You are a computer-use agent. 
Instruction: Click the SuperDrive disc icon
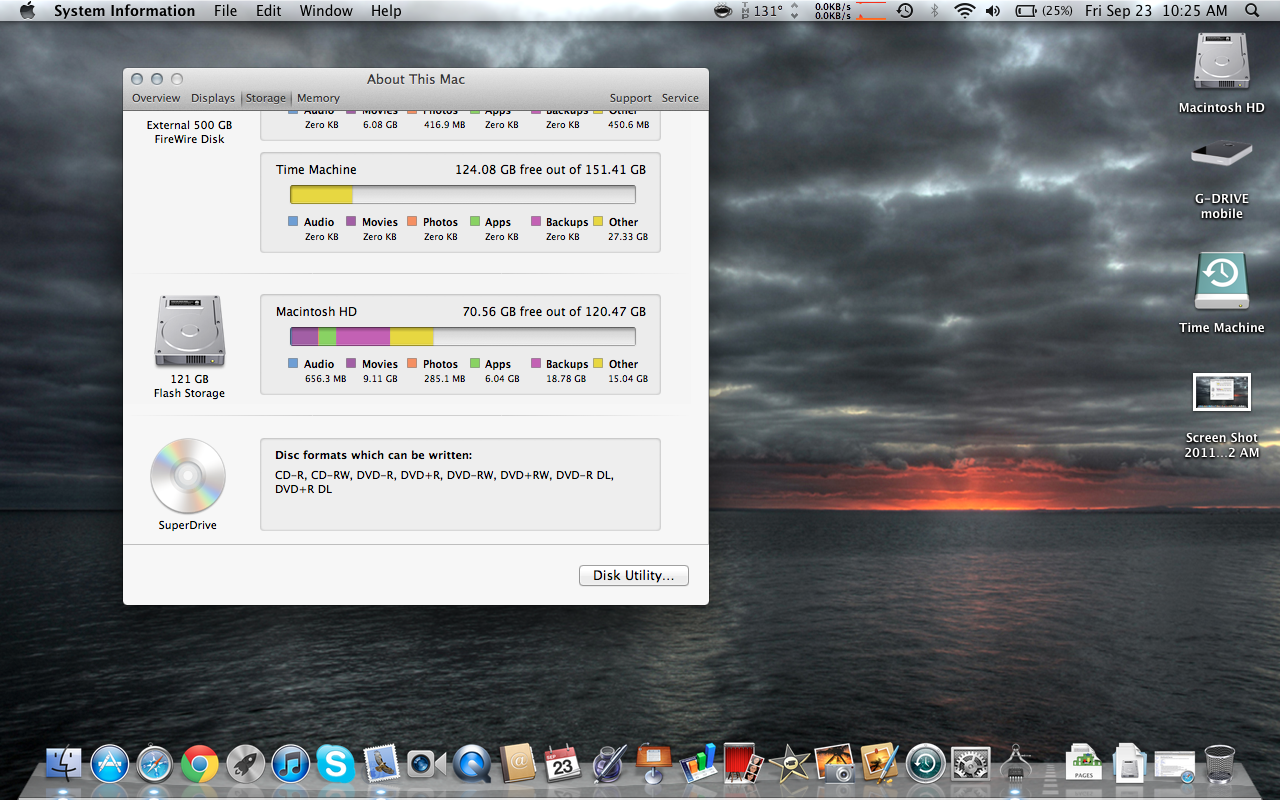click(188, 476)
